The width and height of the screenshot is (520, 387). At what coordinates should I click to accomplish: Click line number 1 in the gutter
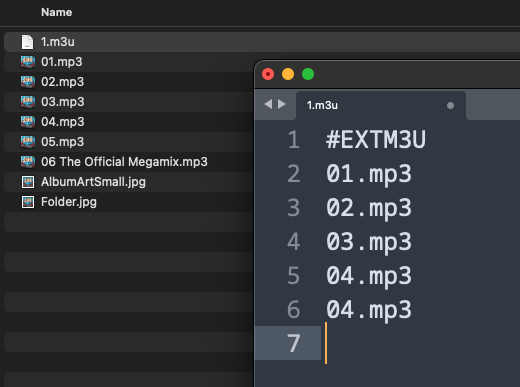293,140
